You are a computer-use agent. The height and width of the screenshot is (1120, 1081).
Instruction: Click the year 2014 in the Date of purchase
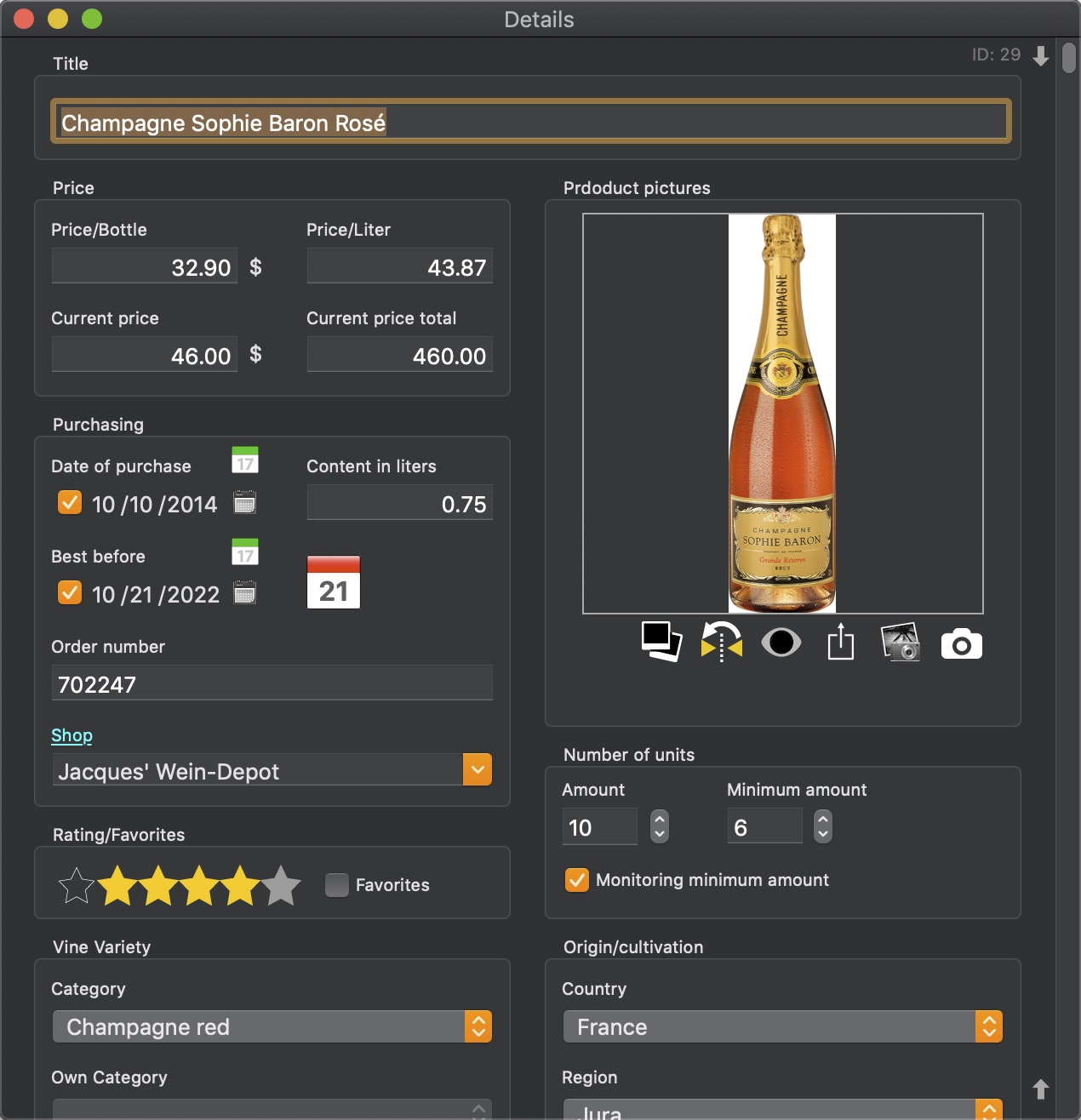pos(192,504)
